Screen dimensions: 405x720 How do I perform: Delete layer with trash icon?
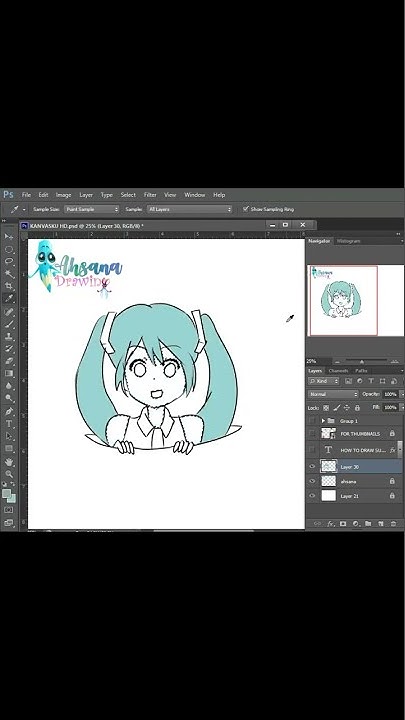pyautogui.click(x=394, y=523)
